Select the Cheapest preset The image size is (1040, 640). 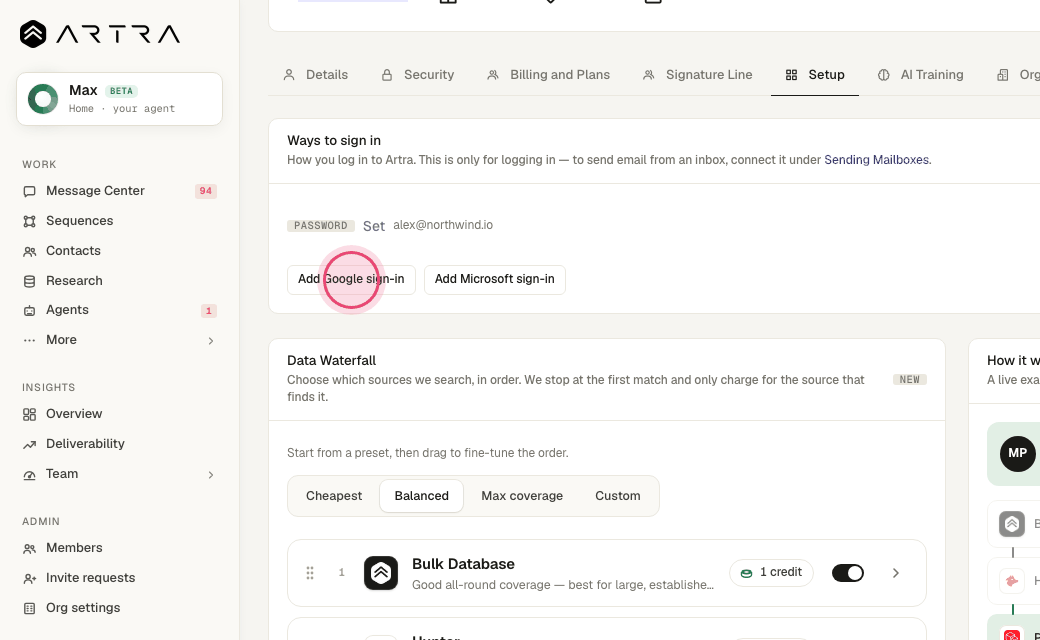pos(334,496)
